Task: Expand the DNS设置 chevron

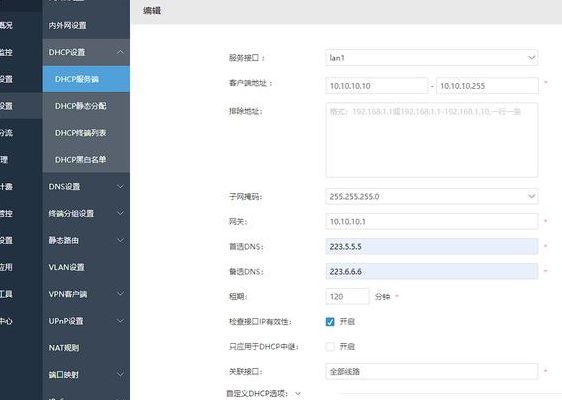Action: 120,187
